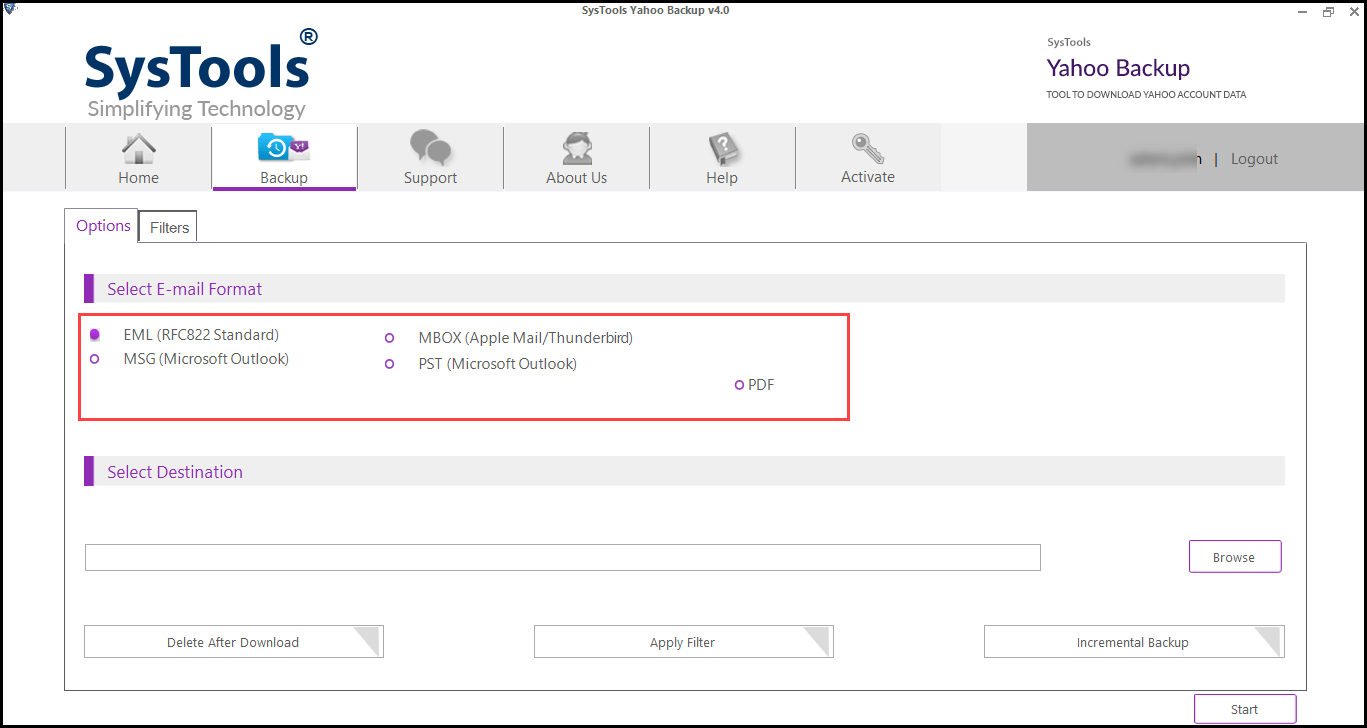The width and height of the screenshot is (1367, 728).
Task: Click the Select Destination heading
Action: coord(175,472)
